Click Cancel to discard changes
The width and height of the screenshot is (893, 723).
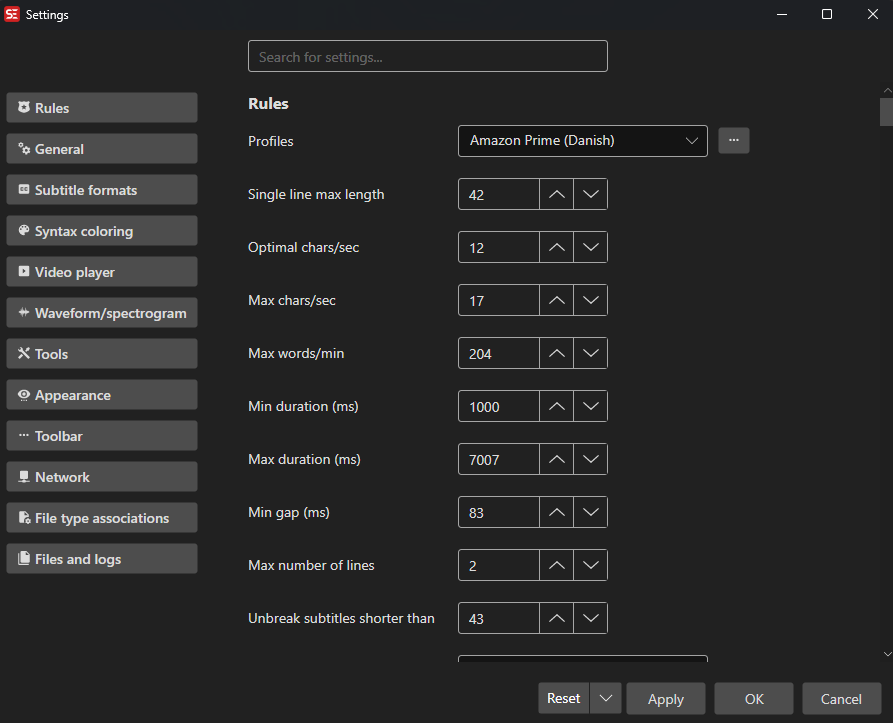pyautogui.click(x=841, y=699)
